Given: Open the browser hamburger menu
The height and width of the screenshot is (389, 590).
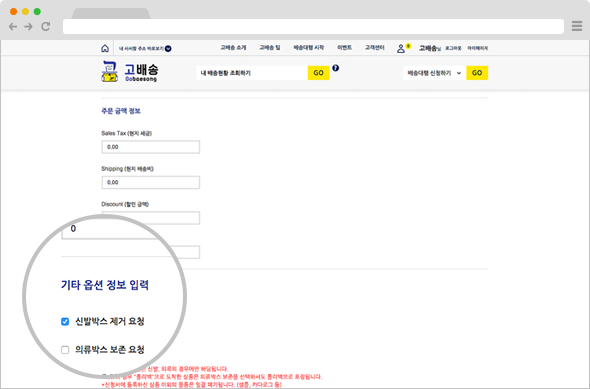Looking at the screenshot, I should pyautogui.click(x=577, y=26).
